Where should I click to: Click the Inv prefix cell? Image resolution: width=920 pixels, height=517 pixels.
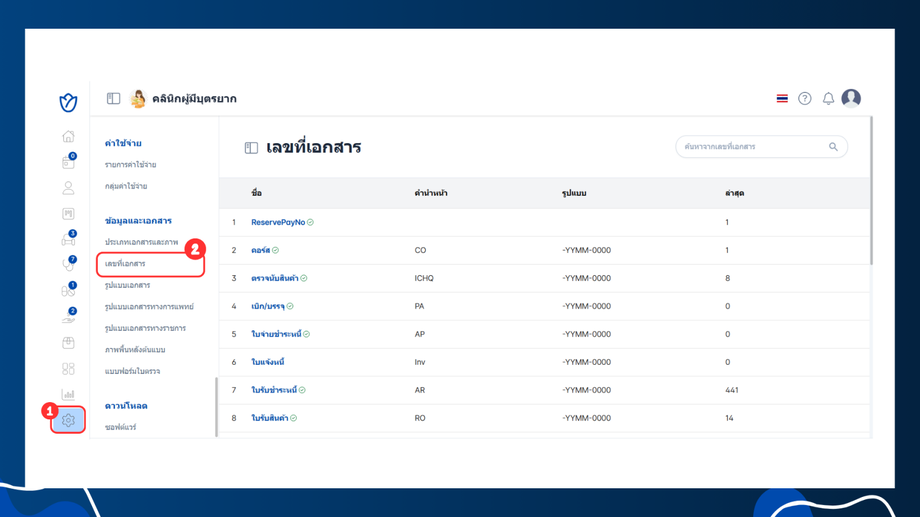click(420, 362)
